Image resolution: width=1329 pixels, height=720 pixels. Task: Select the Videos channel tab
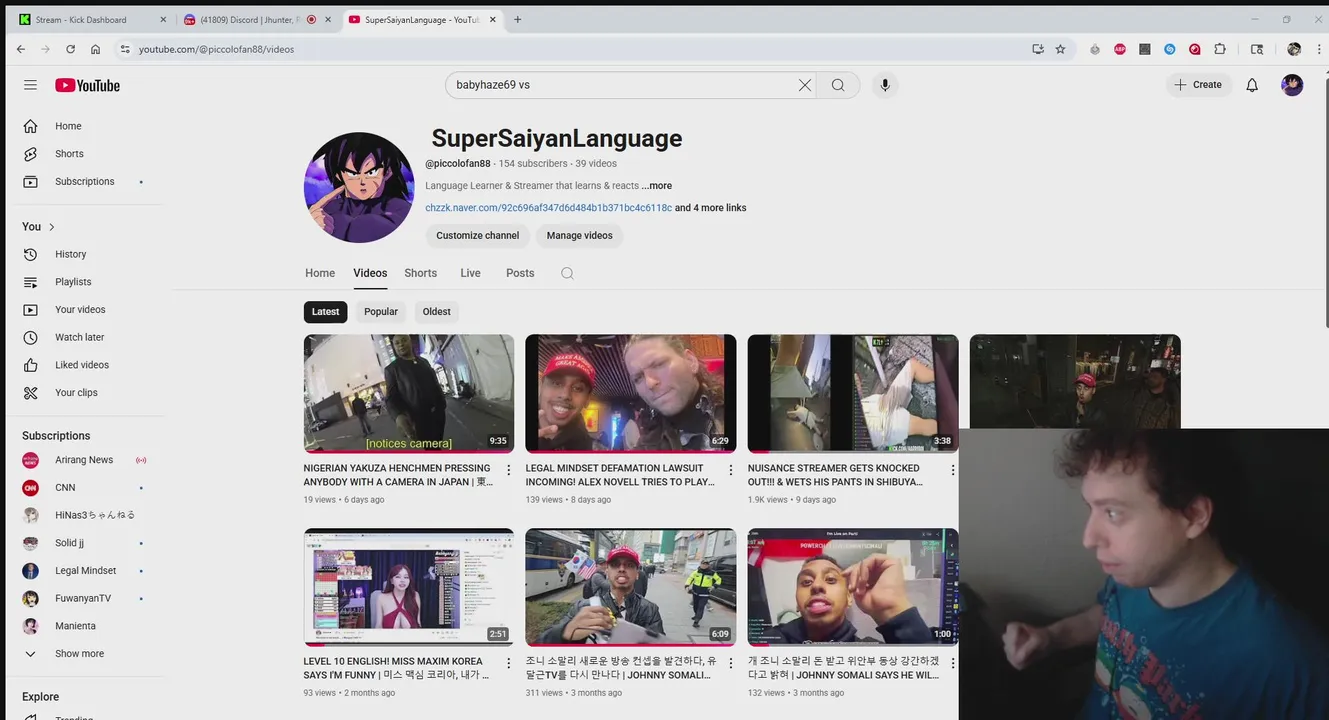click(370, 273)
